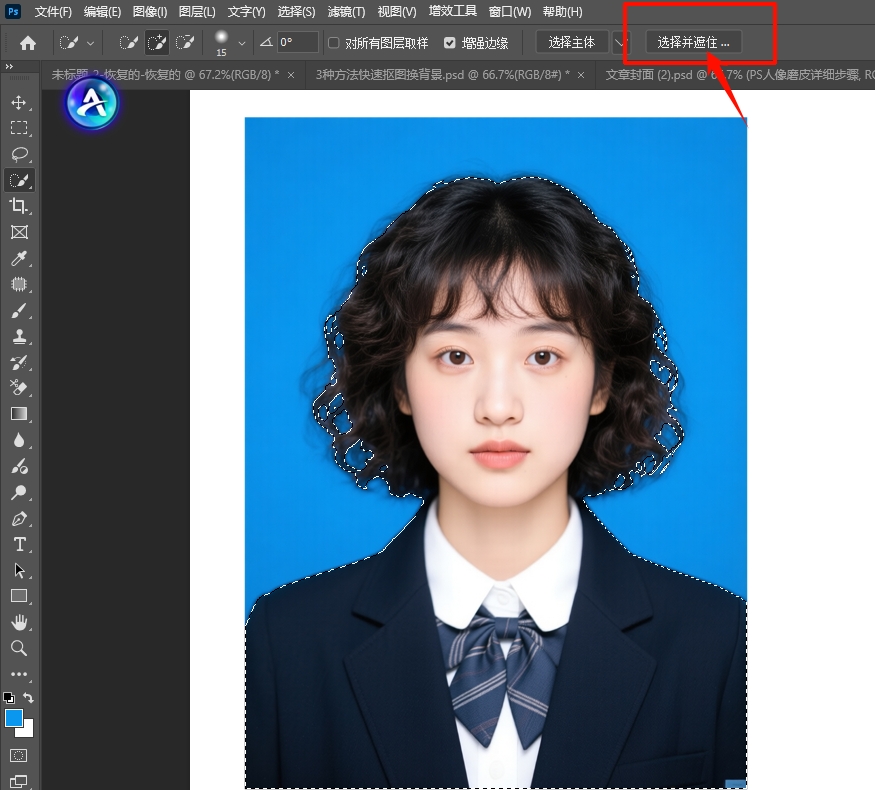875x790 pixels.
Task: Choose the Horizontal Type tool
Action: tap(19, 544)
